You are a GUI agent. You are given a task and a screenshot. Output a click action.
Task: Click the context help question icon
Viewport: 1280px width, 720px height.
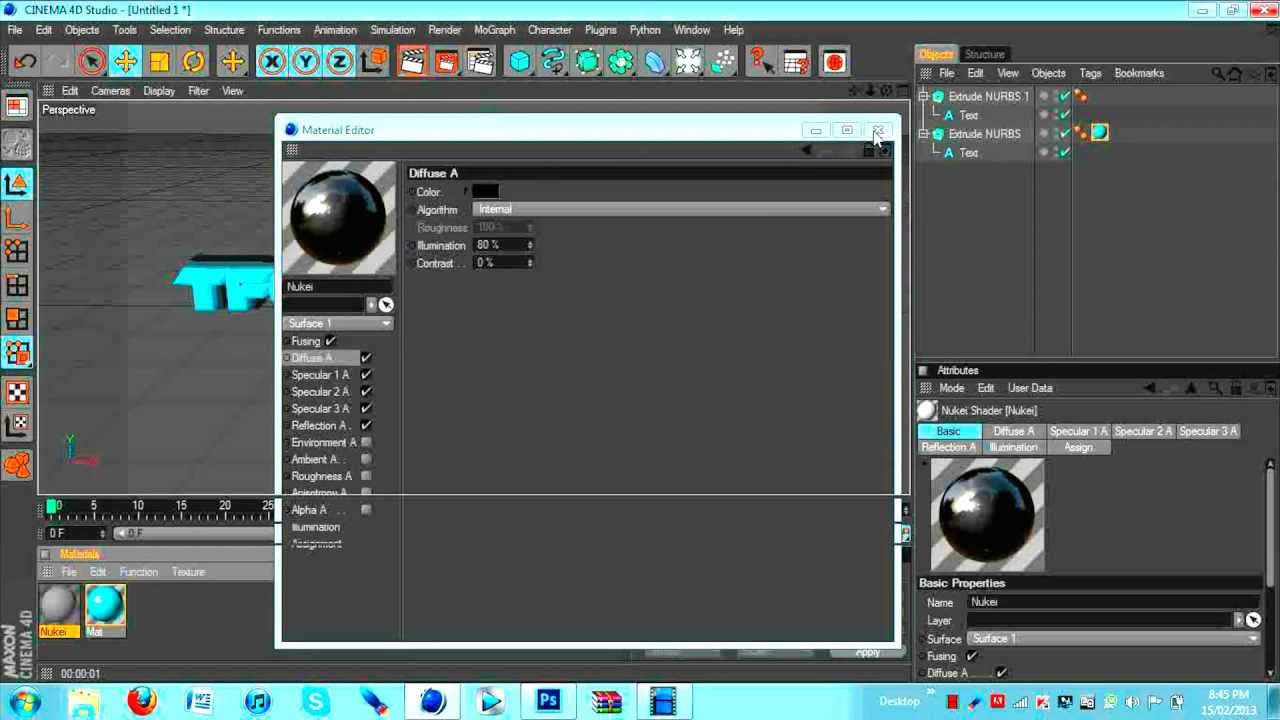[x=761, y=62]
